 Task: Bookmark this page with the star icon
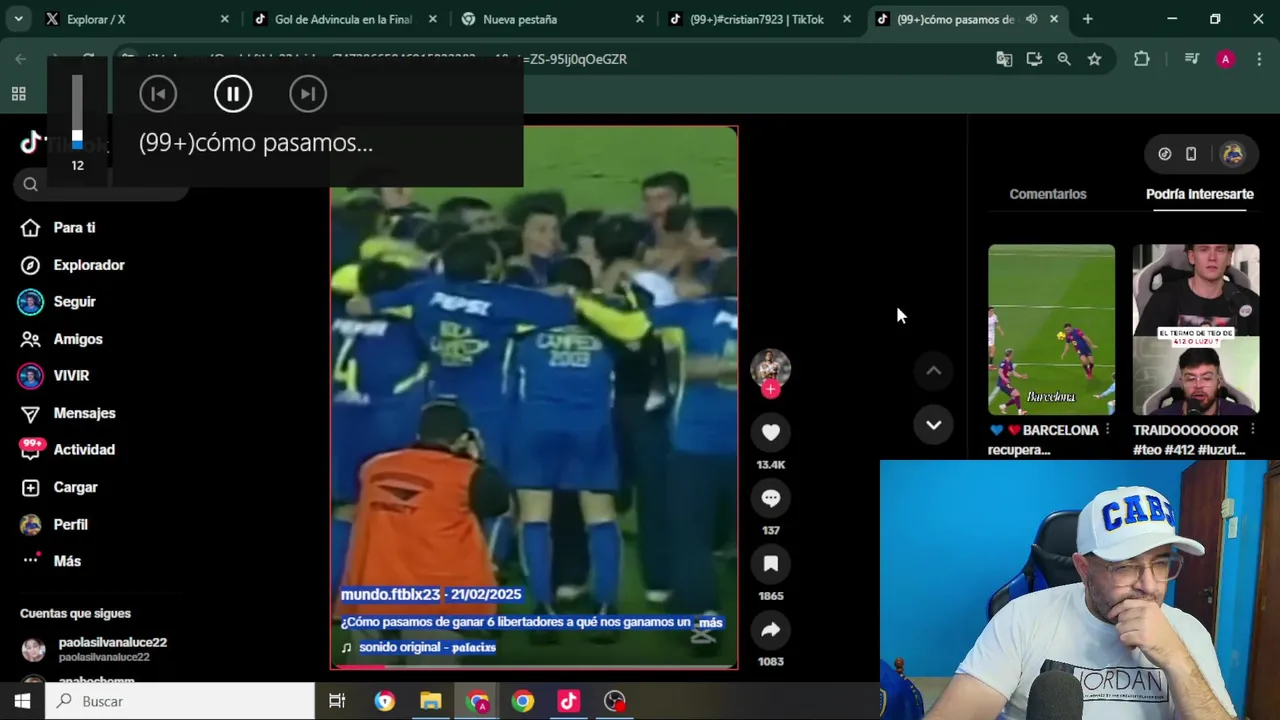[x=1094, y=59]
